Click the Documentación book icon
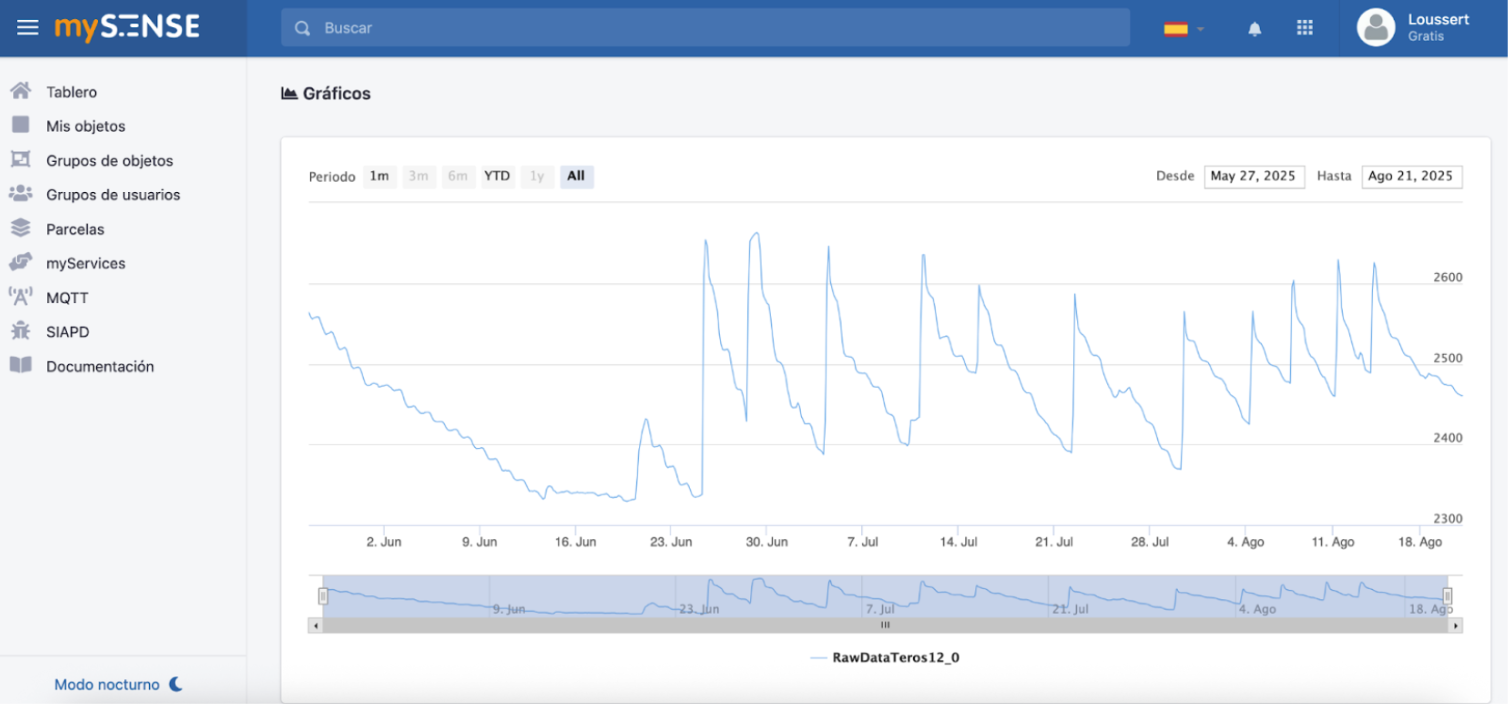The width and height of the screenshot is (1508, 707). (x=20, y=366)
